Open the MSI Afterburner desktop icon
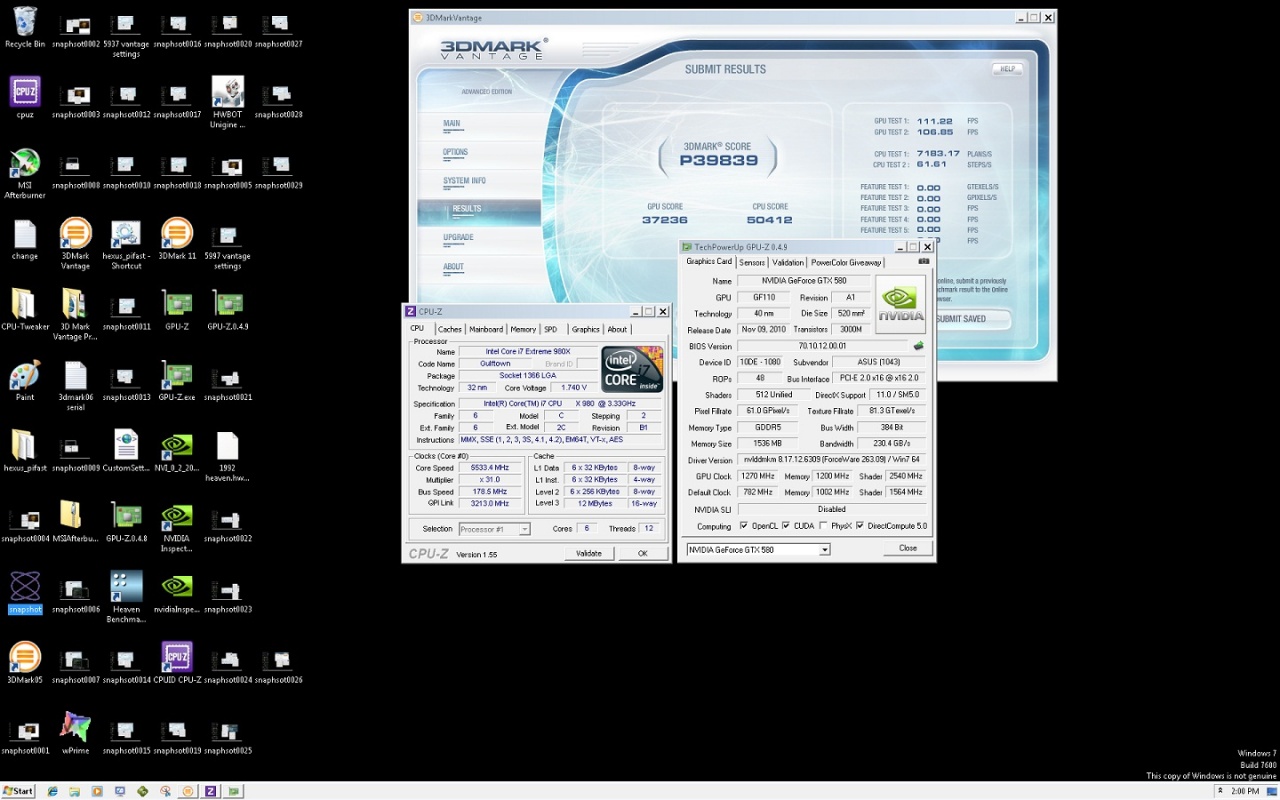The height and width of the screenshot is (800, 1280). (25, 163)
